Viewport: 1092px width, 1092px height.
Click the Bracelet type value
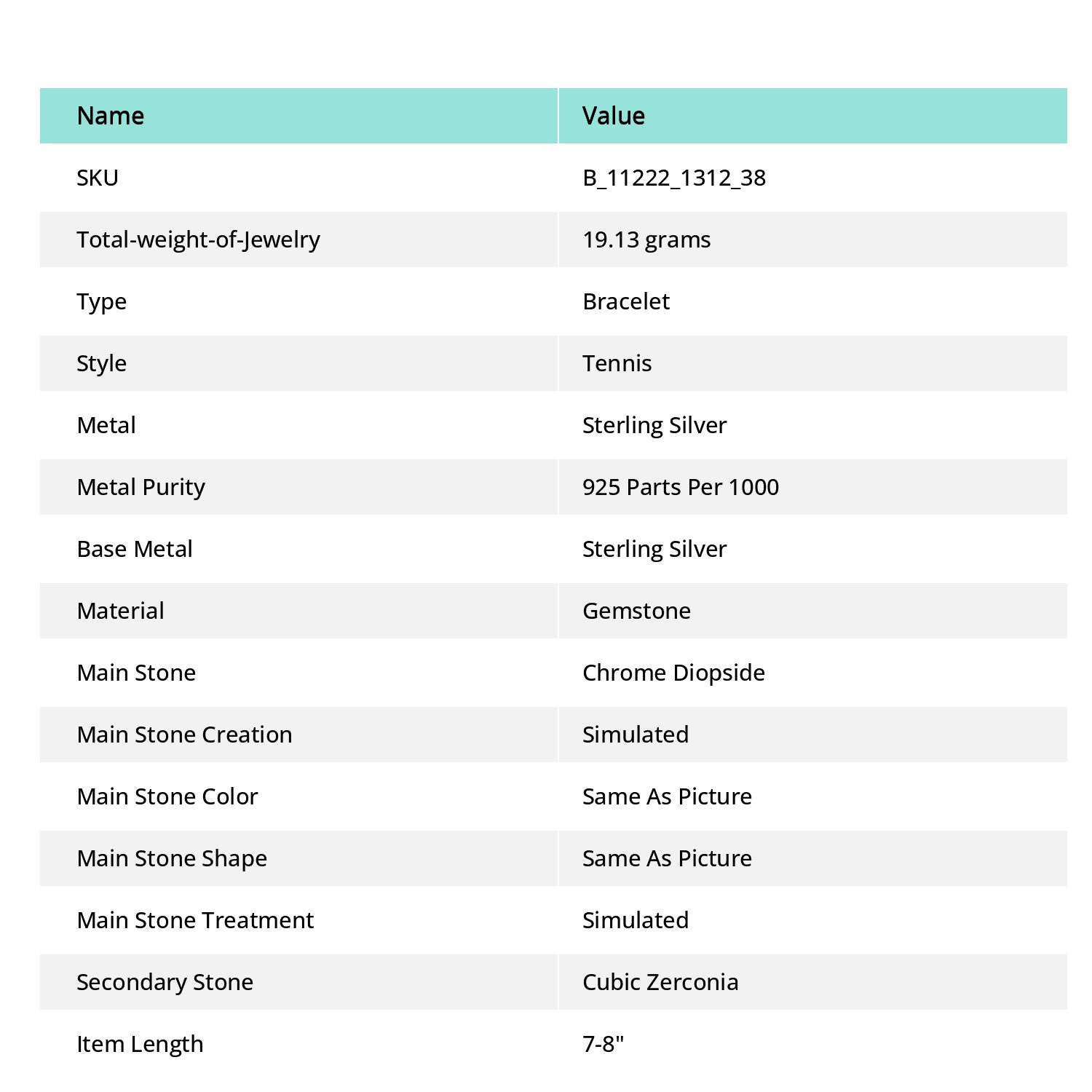(626, 301)
